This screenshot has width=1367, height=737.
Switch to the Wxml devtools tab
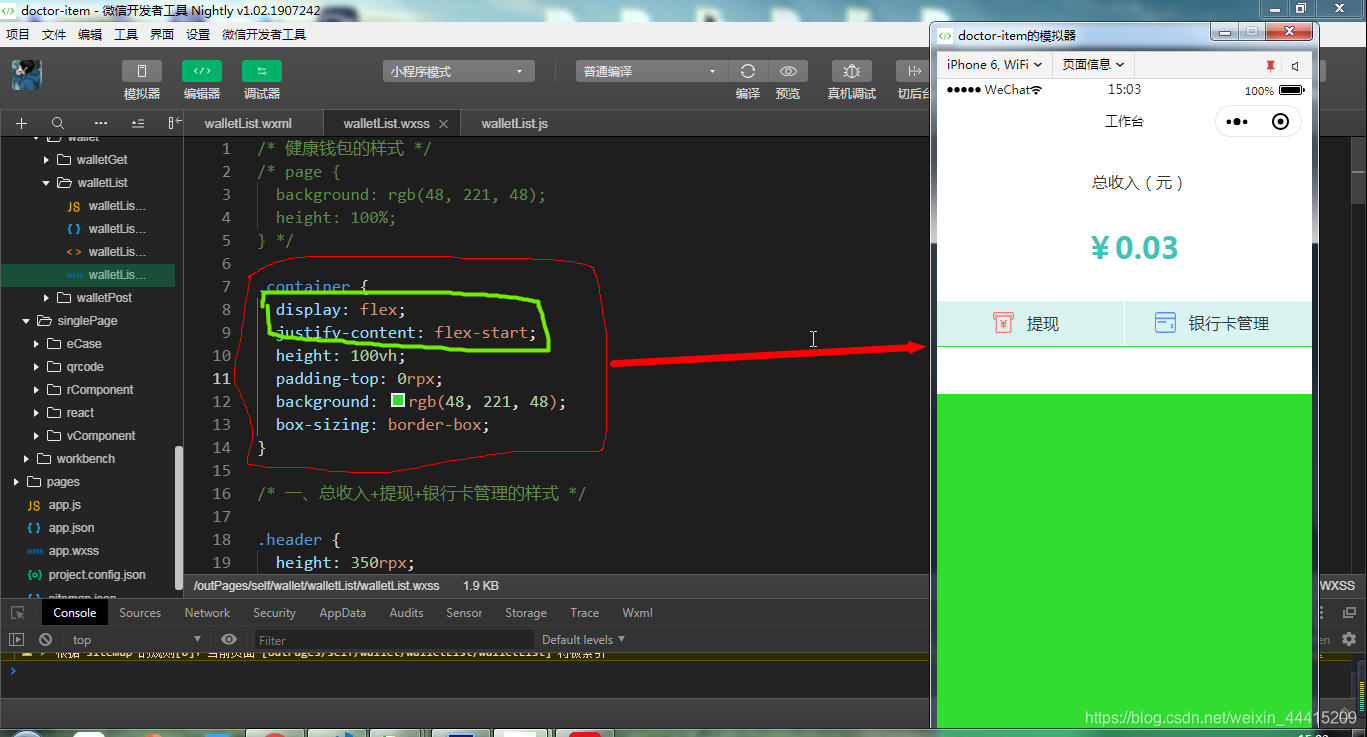[638, 613]
